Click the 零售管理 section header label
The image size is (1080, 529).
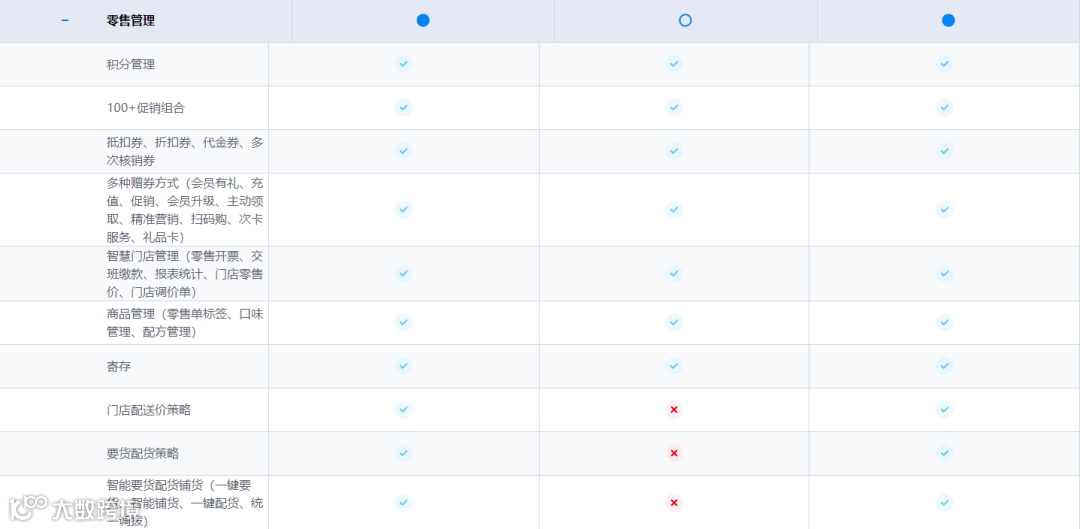point(131,21)
